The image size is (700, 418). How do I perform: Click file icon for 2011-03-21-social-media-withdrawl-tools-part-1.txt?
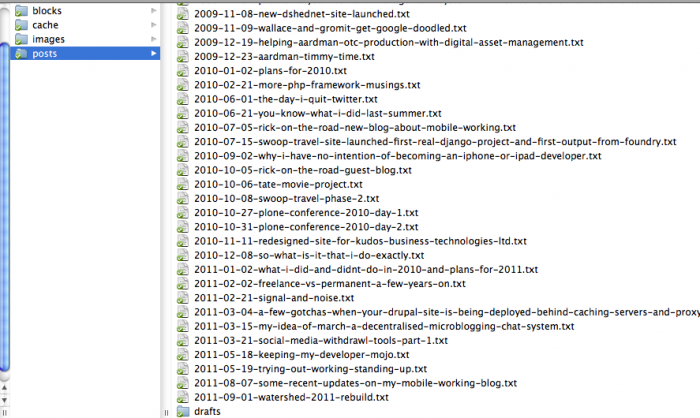point(183,341)
